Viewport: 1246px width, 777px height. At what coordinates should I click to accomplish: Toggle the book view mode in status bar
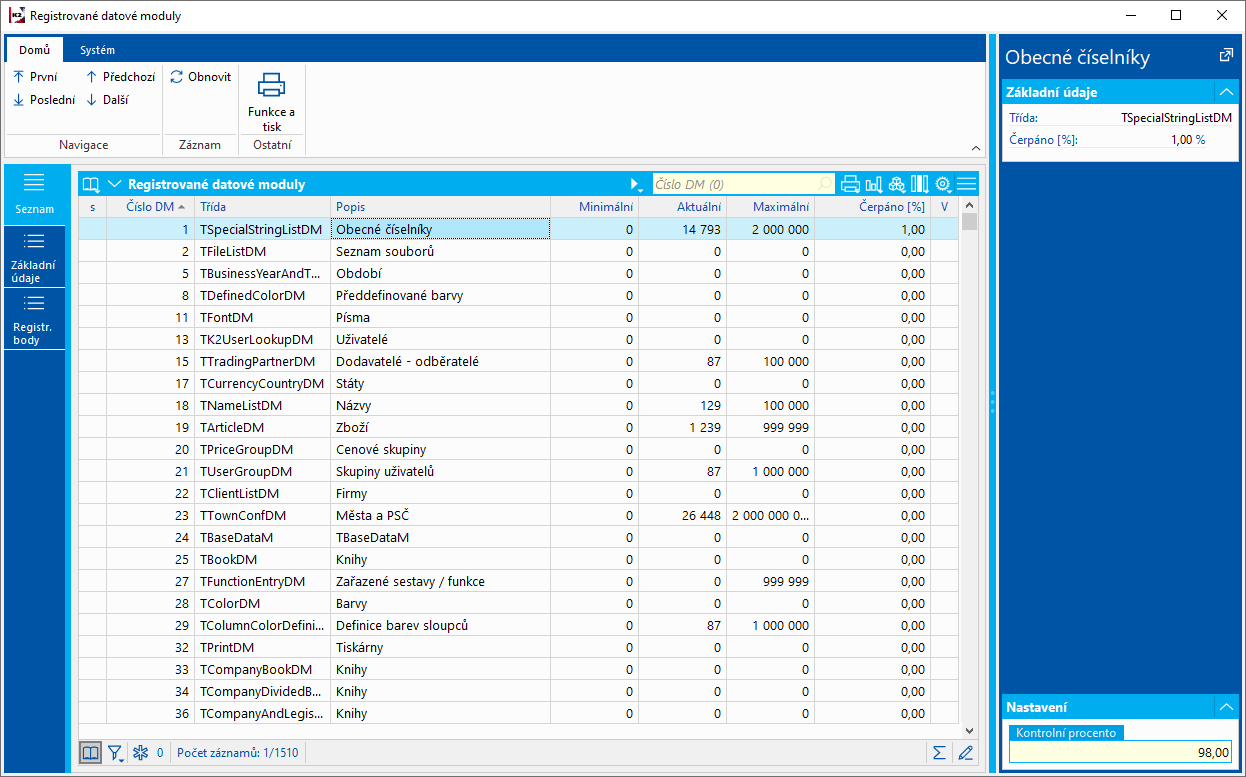coord(90,753)
